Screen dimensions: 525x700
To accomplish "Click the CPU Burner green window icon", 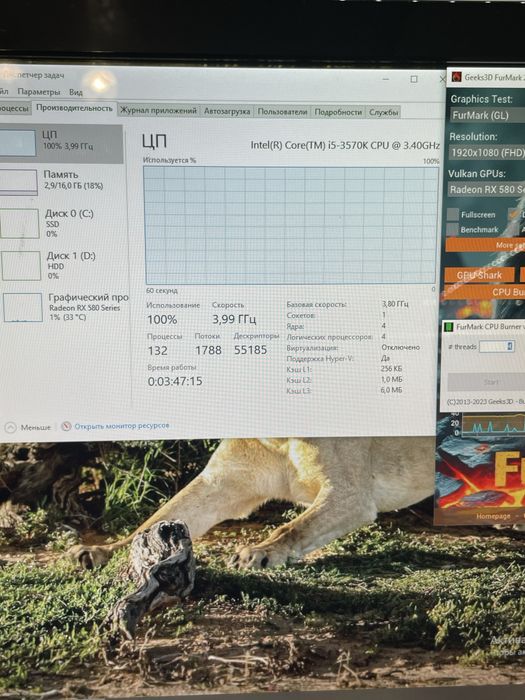I will (450, 327).
